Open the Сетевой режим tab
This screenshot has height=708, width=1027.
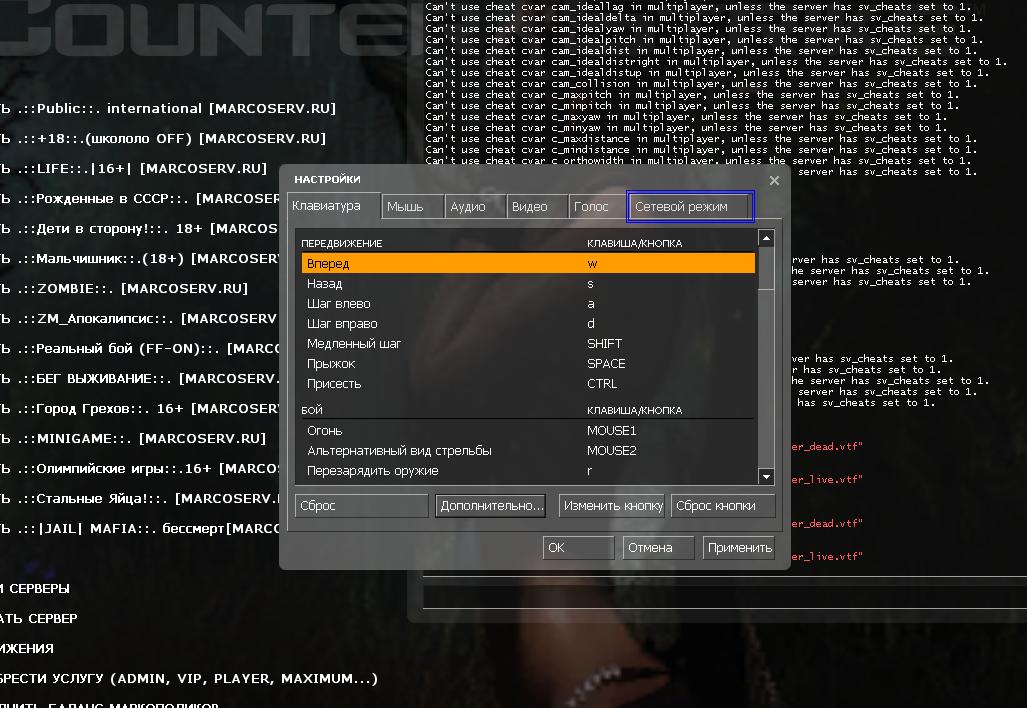click(x=690, y=207)
